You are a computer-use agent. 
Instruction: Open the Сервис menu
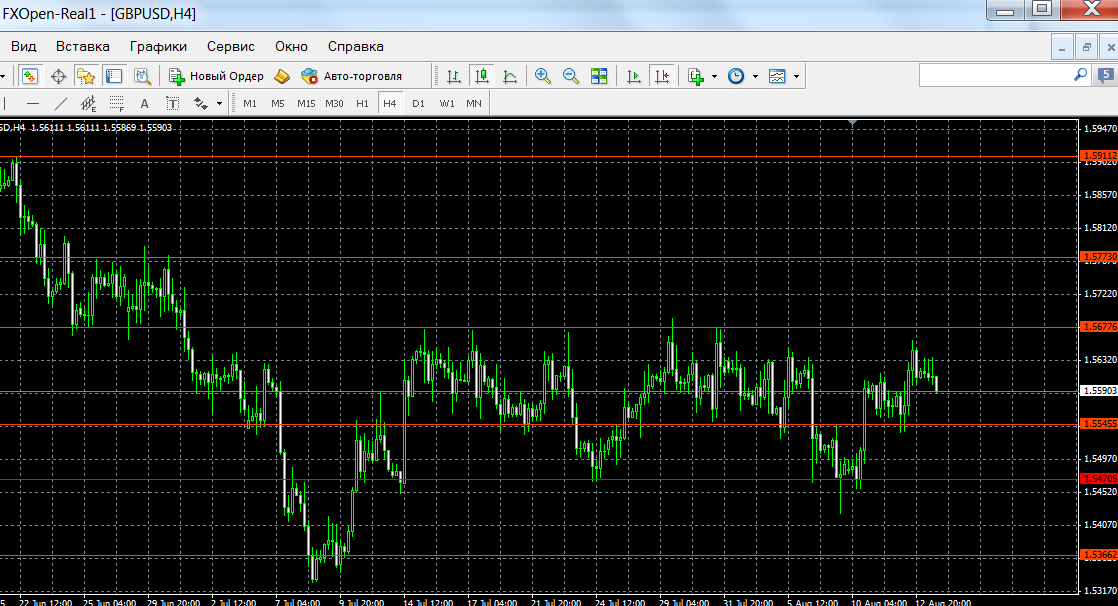click(230, 46)
